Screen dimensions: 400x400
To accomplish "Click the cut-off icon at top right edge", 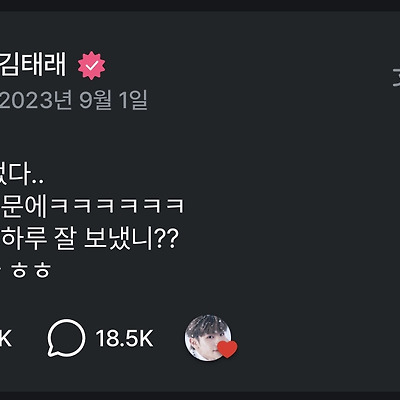I will click(396, 77).
